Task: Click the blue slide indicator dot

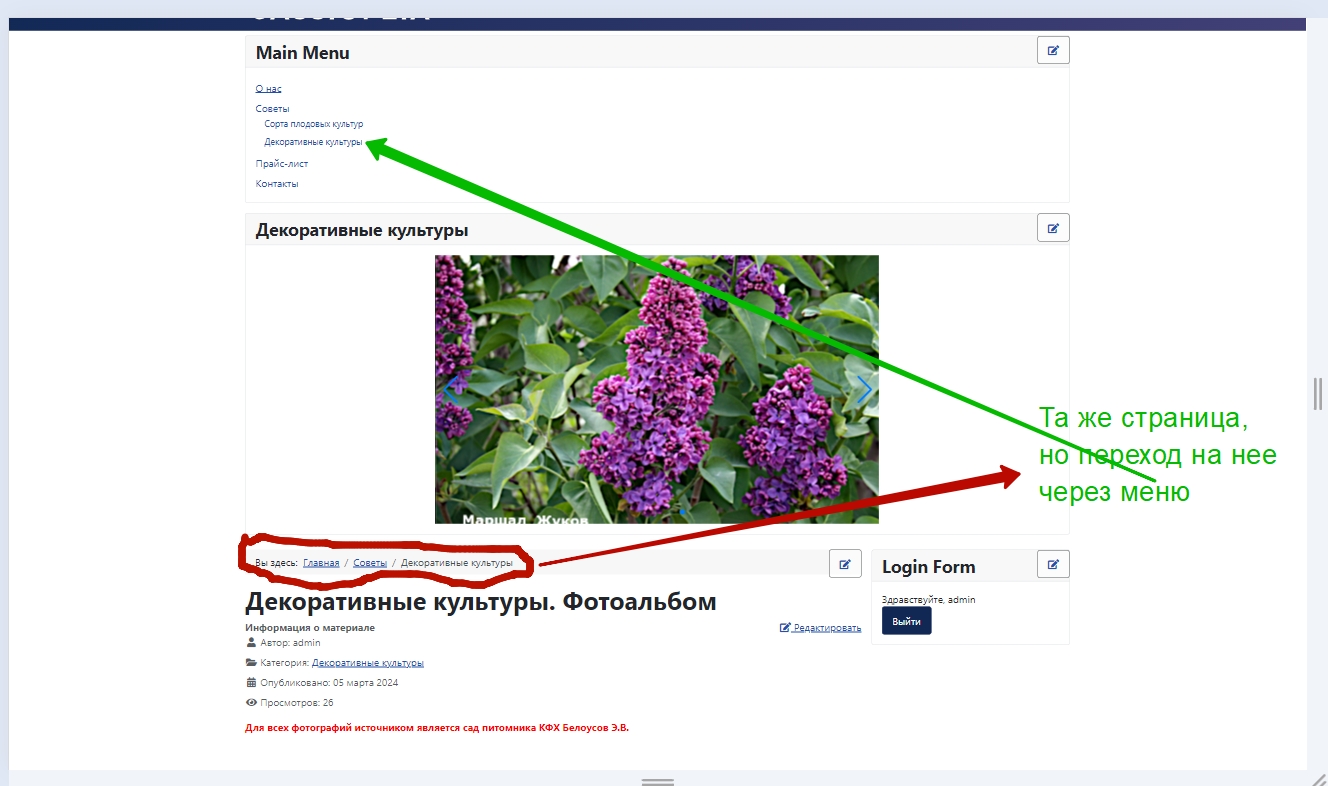Action: pos(683,511)
